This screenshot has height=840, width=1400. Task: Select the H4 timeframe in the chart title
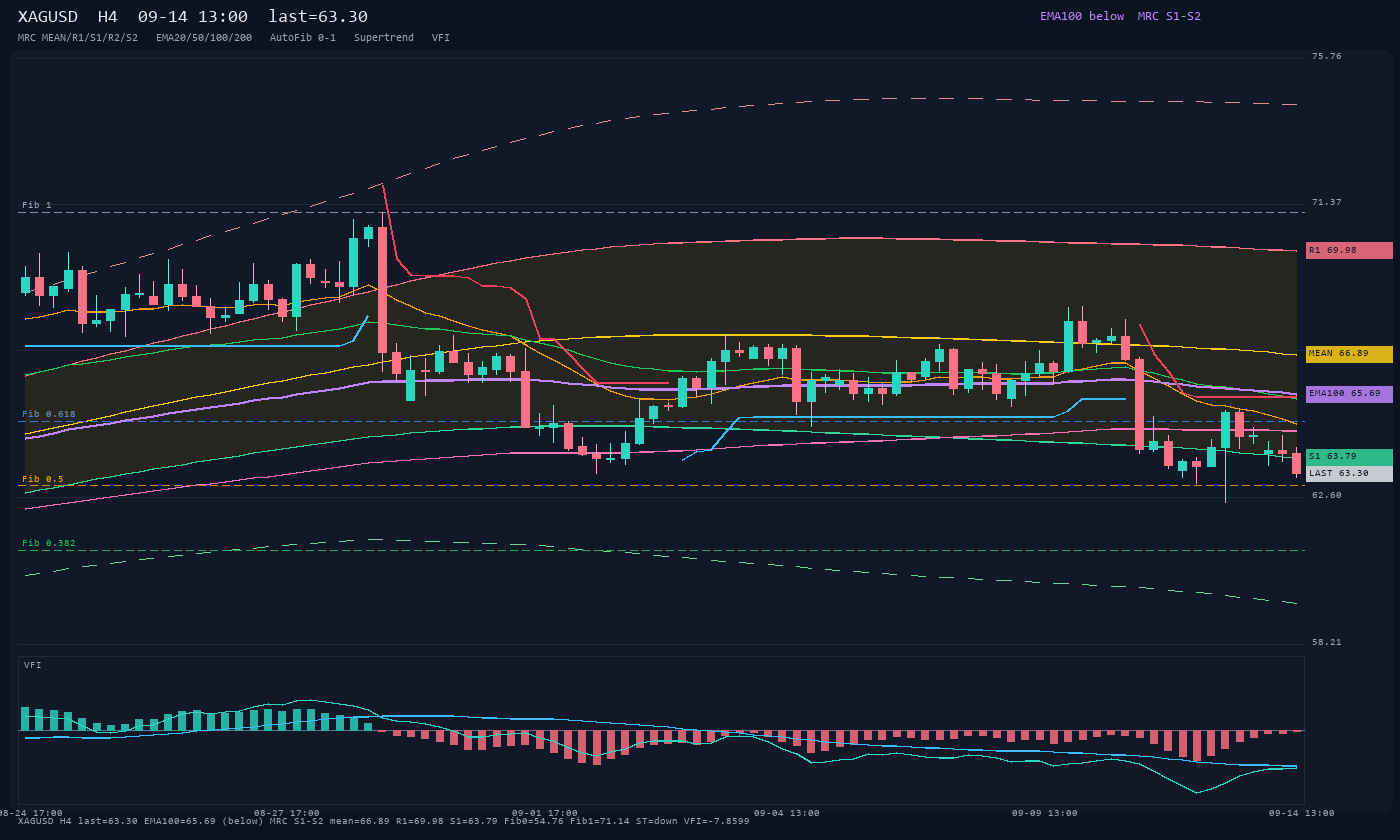(107, 17)
